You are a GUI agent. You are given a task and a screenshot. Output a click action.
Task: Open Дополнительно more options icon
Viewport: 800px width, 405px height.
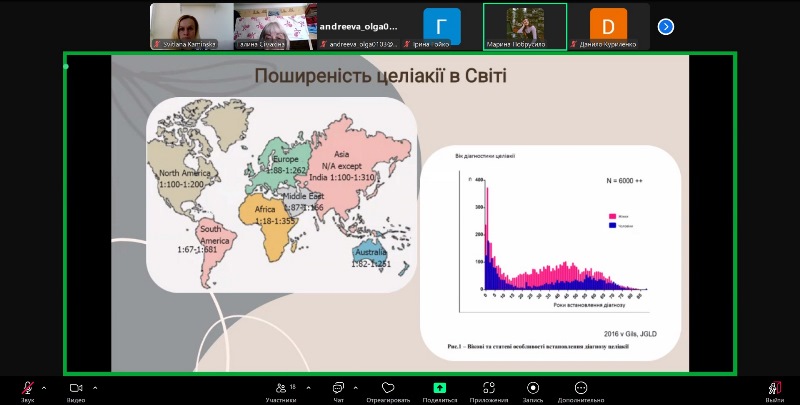point(581,389)
